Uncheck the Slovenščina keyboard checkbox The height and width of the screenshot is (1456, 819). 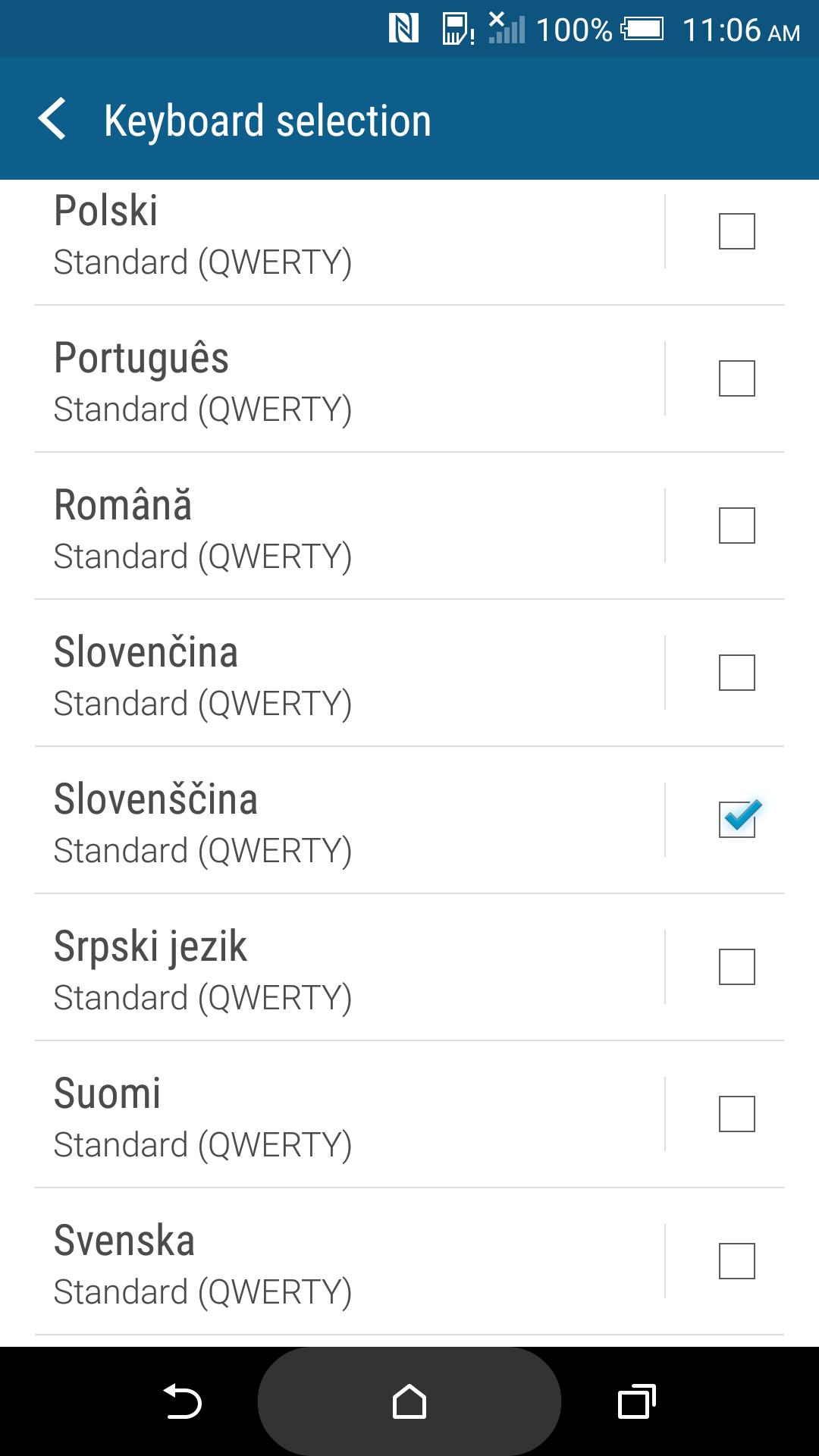[737, 820]
